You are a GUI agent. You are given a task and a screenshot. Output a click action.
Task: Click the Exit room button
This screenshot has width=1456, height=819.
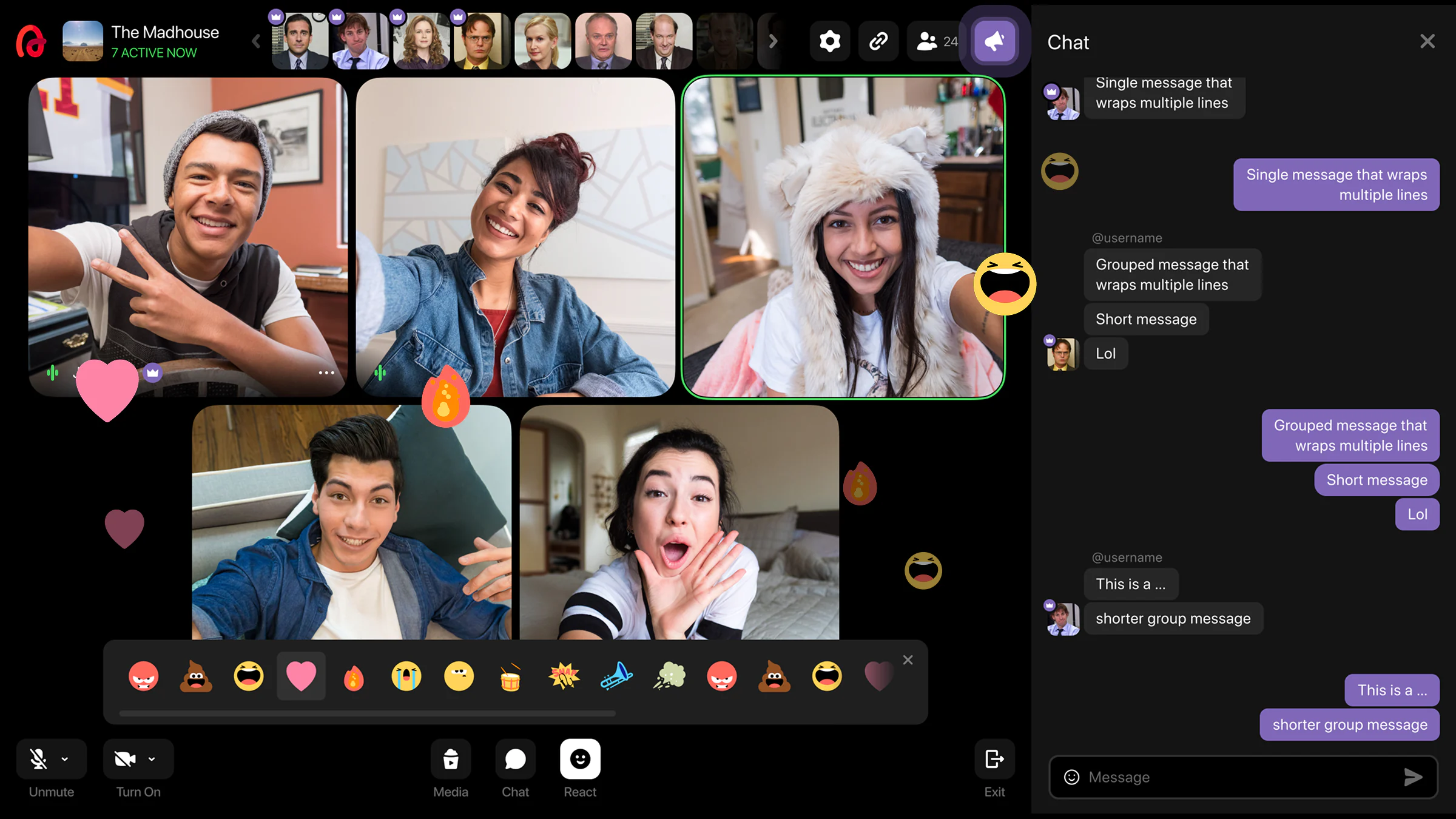click(x=994, y=758)
